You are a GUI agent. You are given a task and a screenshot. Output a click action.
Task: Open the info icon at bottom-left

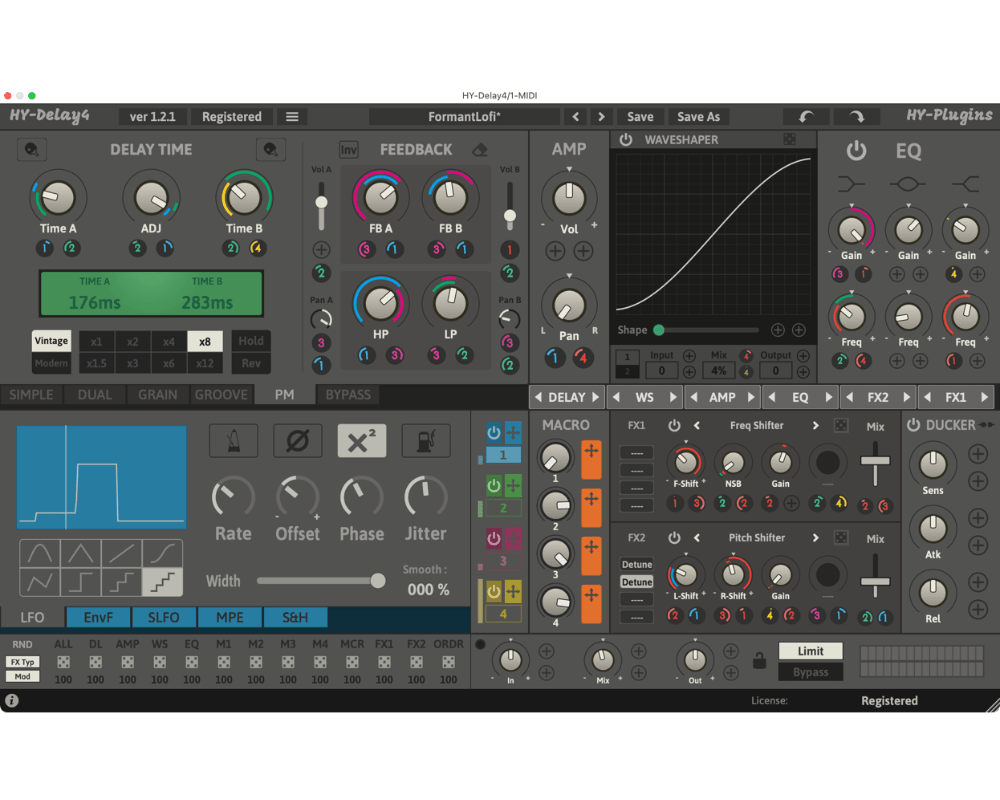pos(11,700)
